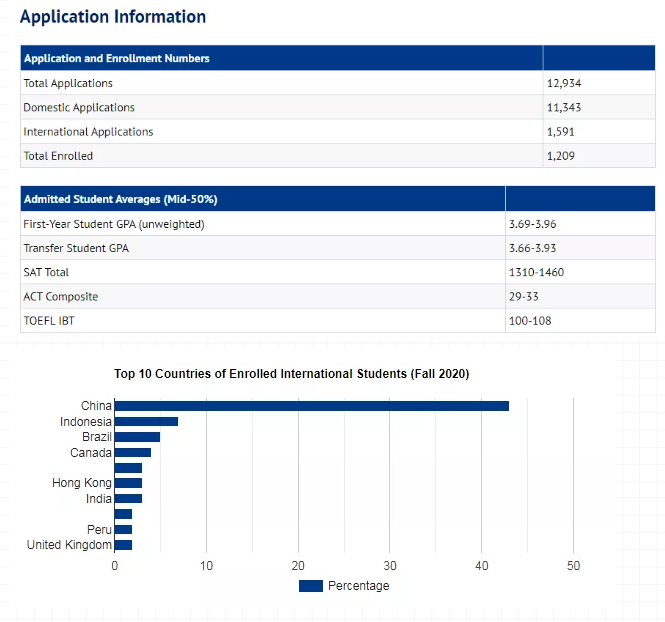Click the 50 tick on x-axis
Image resolution: width=665 pixels, height=622 pixels.
point(573,566)
